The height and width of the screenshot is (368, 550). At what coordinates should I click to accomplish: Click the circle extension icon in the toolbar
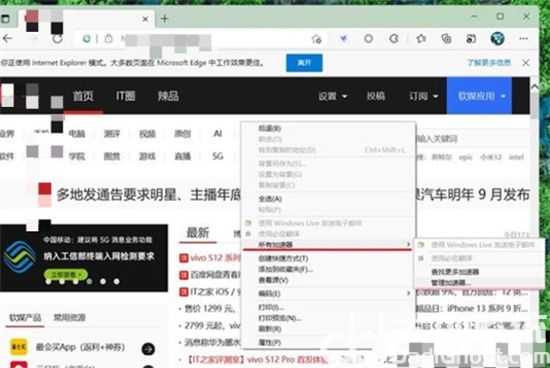point(368,39)
